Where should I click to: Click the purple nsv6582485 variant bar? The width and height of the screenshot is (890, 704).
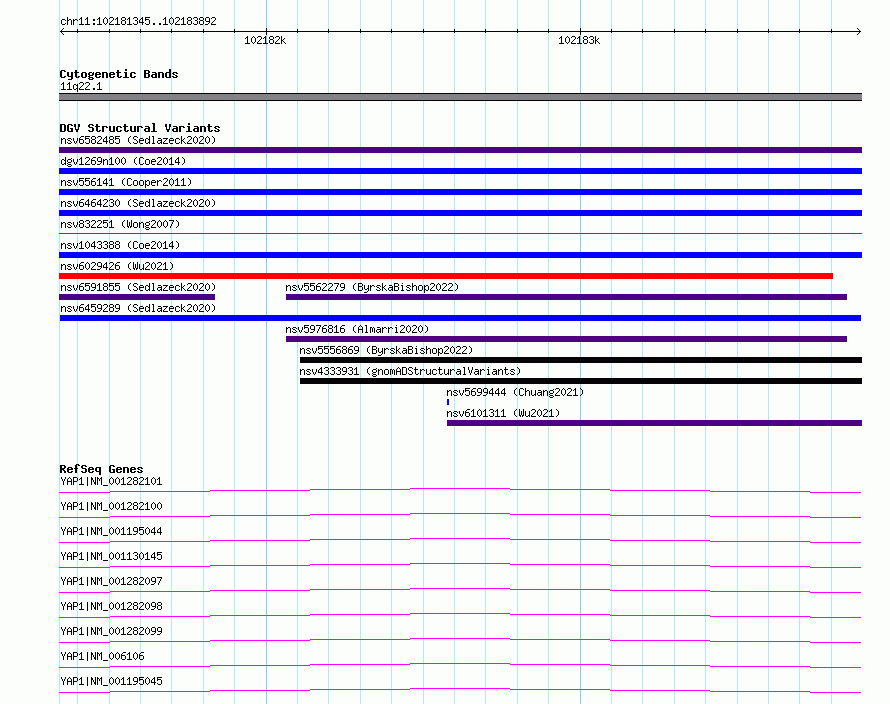460,150
